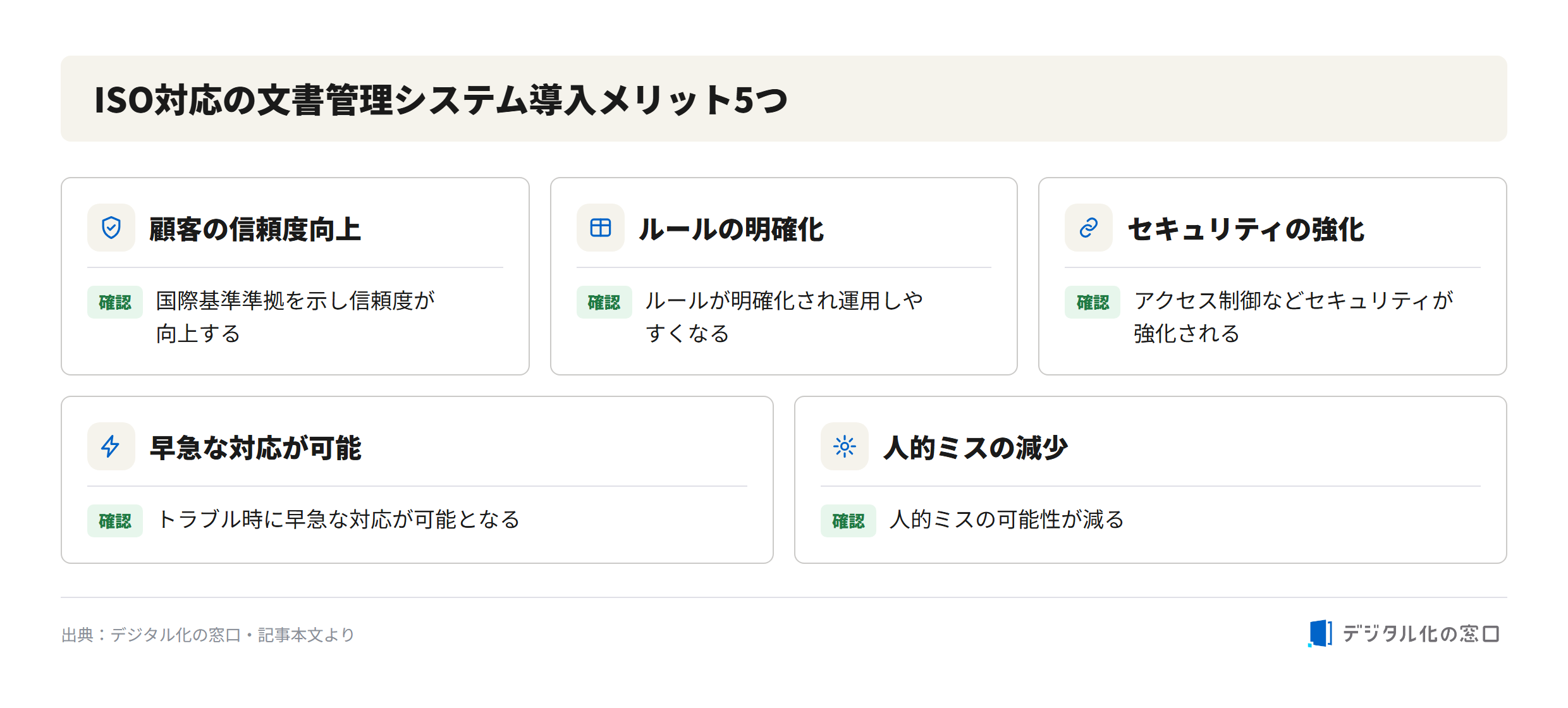Click the blue デジタル化の窓口 logo icon
This screenshot has height=708, width=1568.
click(x=1320, y=633)
